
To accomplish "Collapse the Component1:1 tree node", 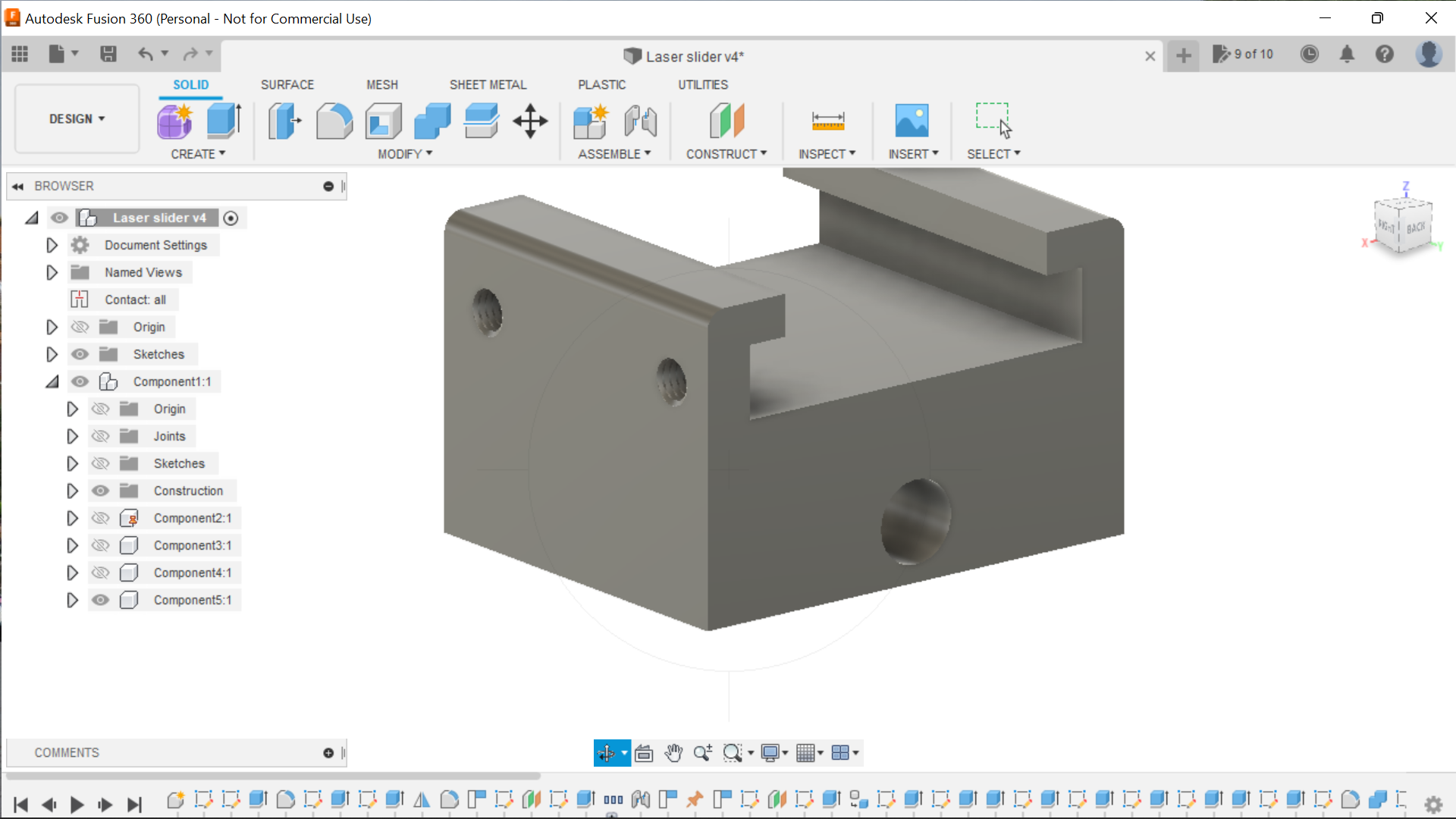I will (x=52, y=381).
